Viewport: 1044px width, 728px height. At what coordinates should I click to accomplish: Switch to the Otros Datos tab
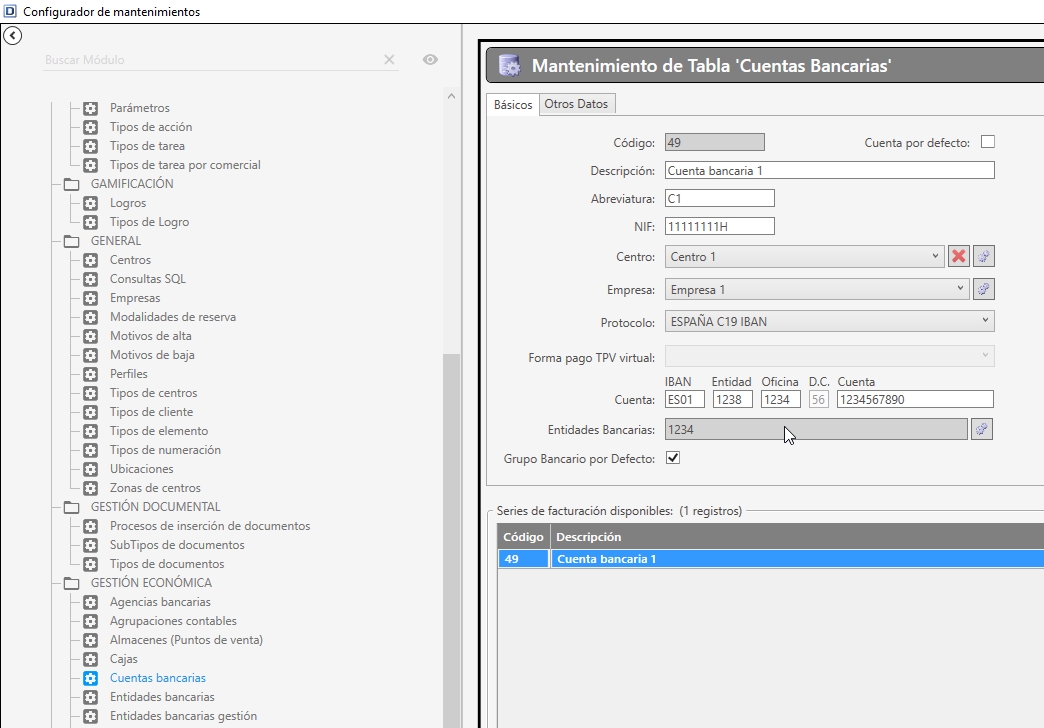click(577, 104)
